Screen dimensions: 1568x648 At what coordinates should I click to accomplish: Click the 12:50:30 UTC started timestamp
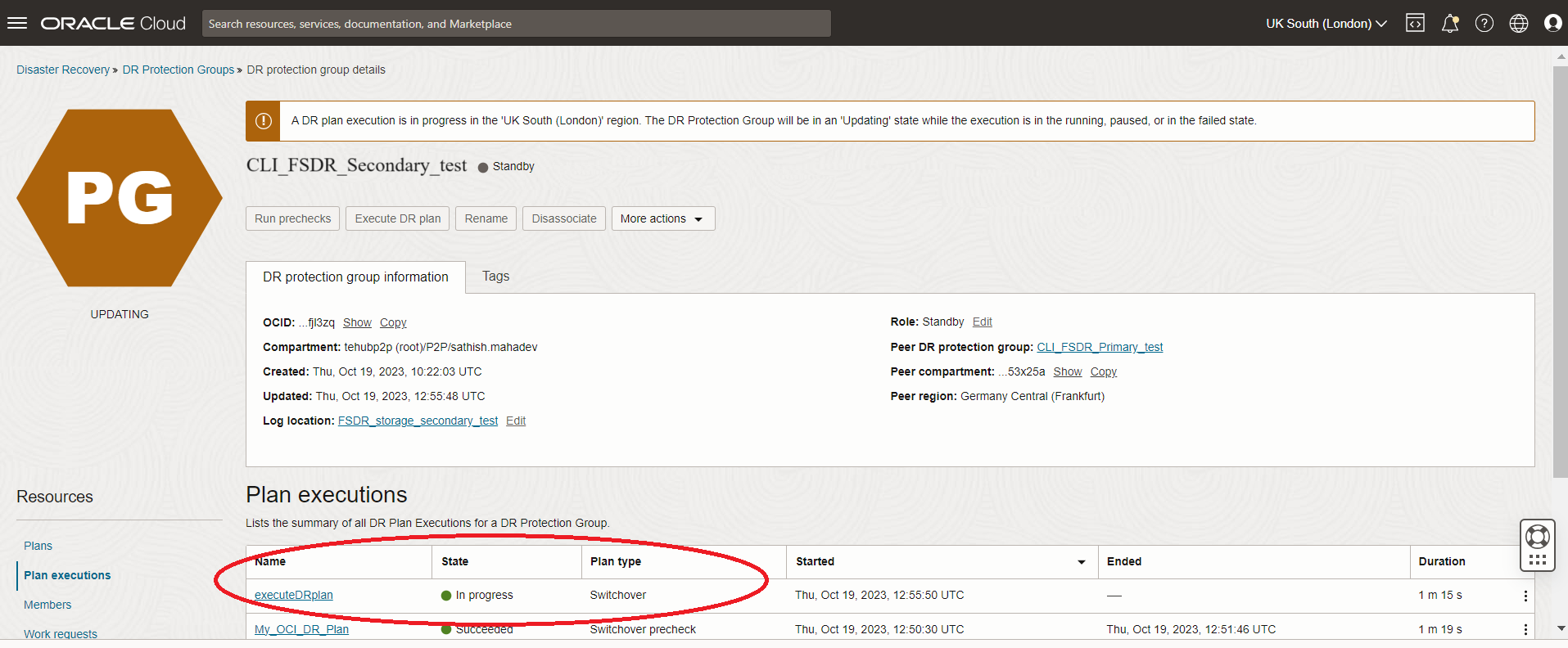(x=879, y=629)
